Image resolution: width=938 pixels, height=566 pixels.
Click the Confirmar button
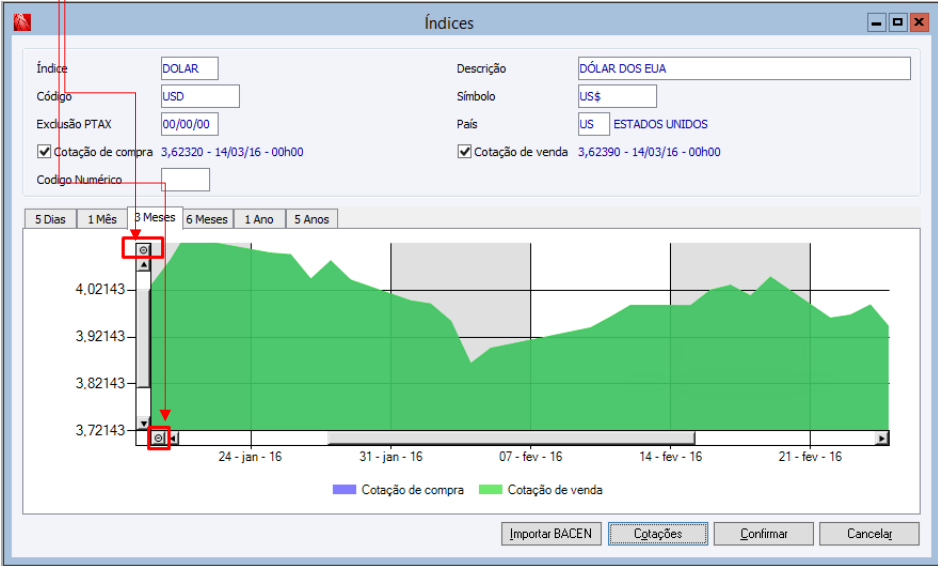tap(764, 534)
